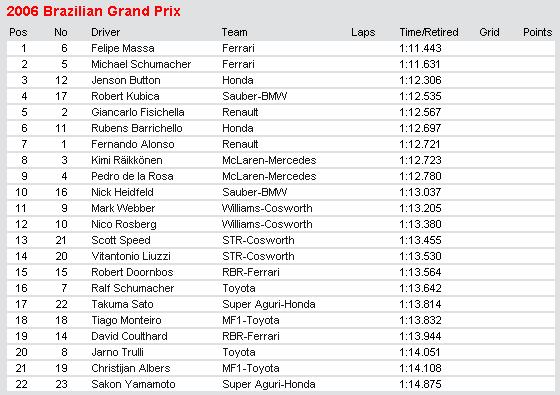
Task: Select the Points column header
Action: point(538,32)
